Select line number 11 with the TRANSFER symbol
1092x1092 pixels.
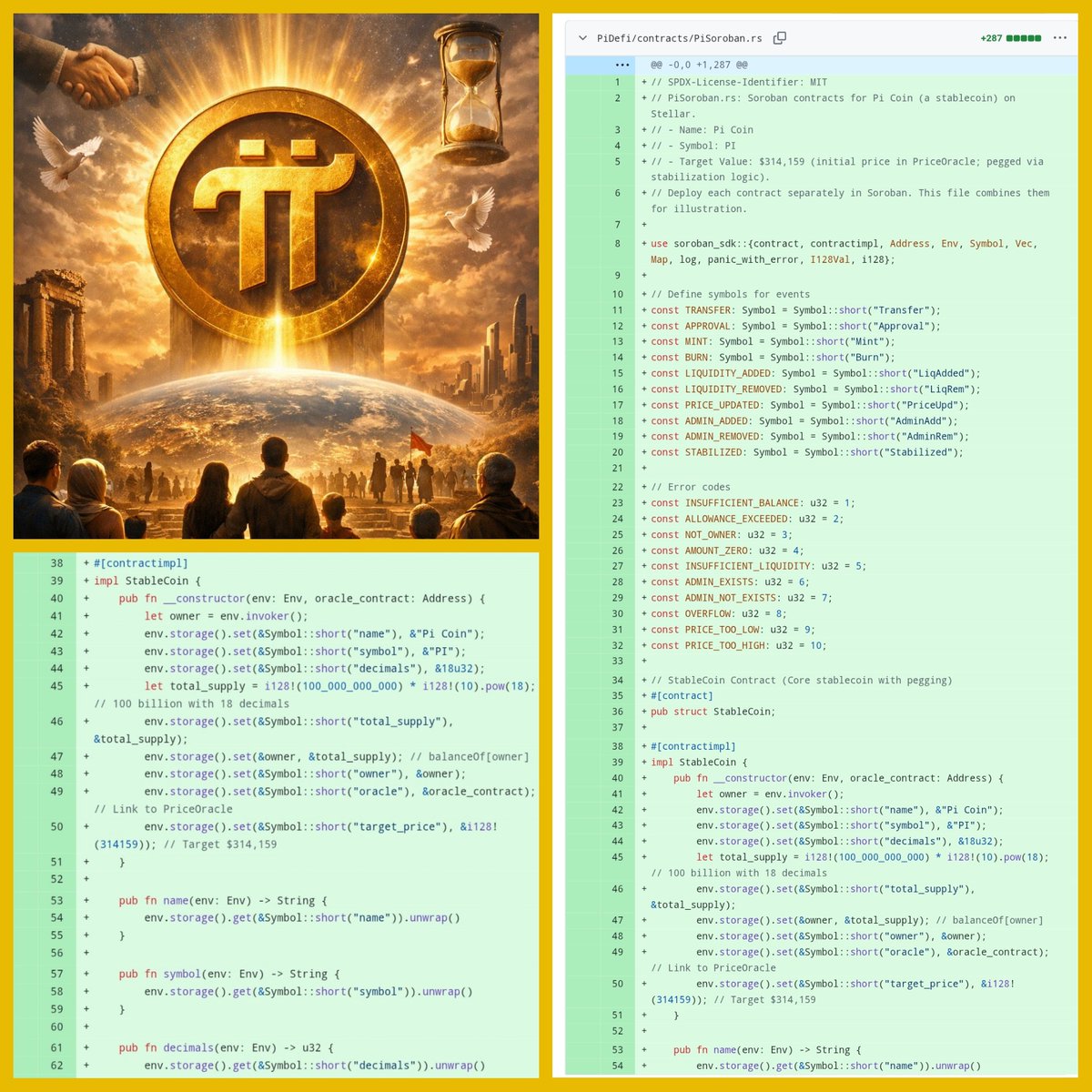(617, 310)
